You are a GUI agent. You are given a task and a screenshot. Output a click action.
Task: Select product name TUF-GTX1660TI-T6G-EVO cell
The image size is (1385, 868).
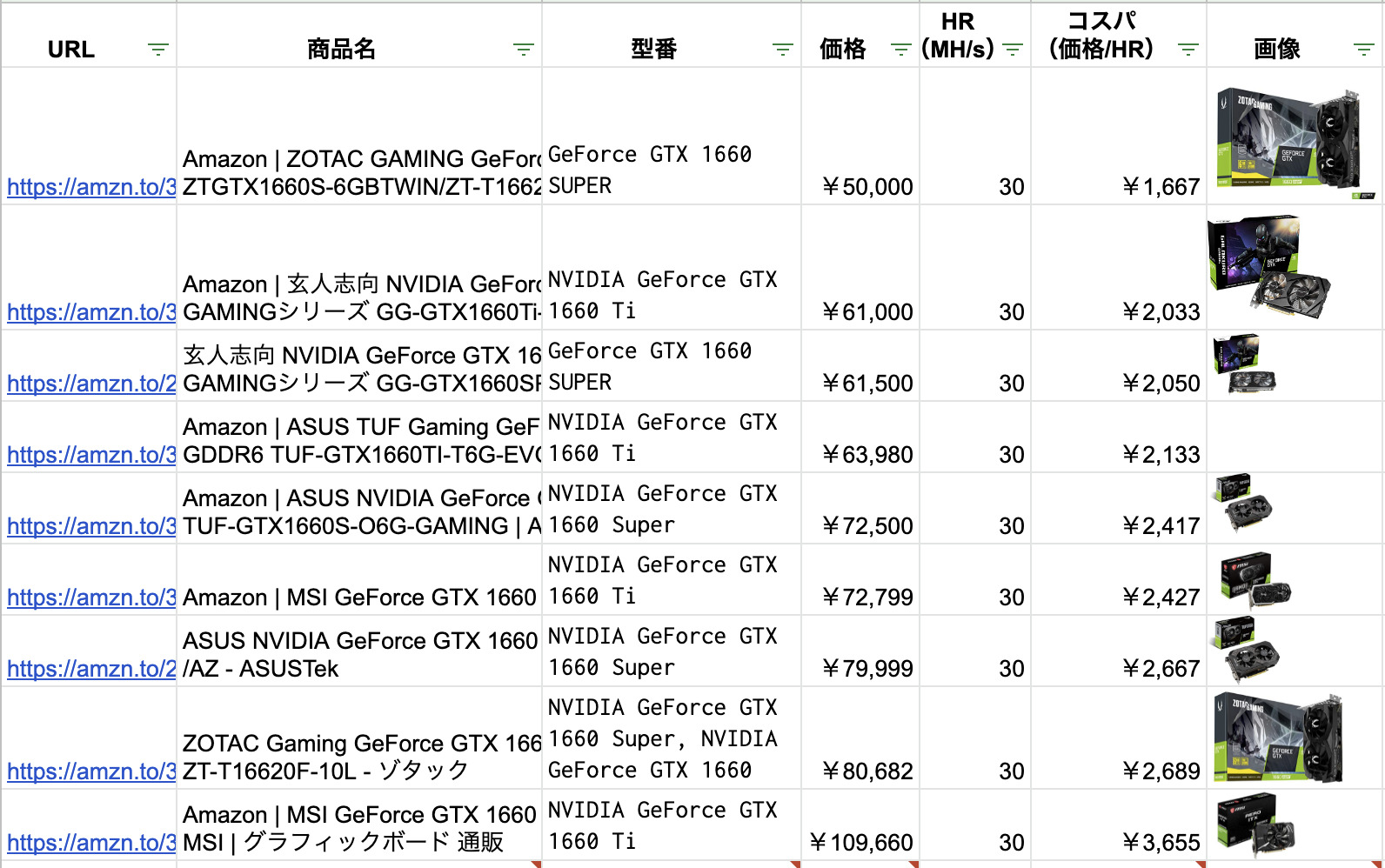point(359,437)
